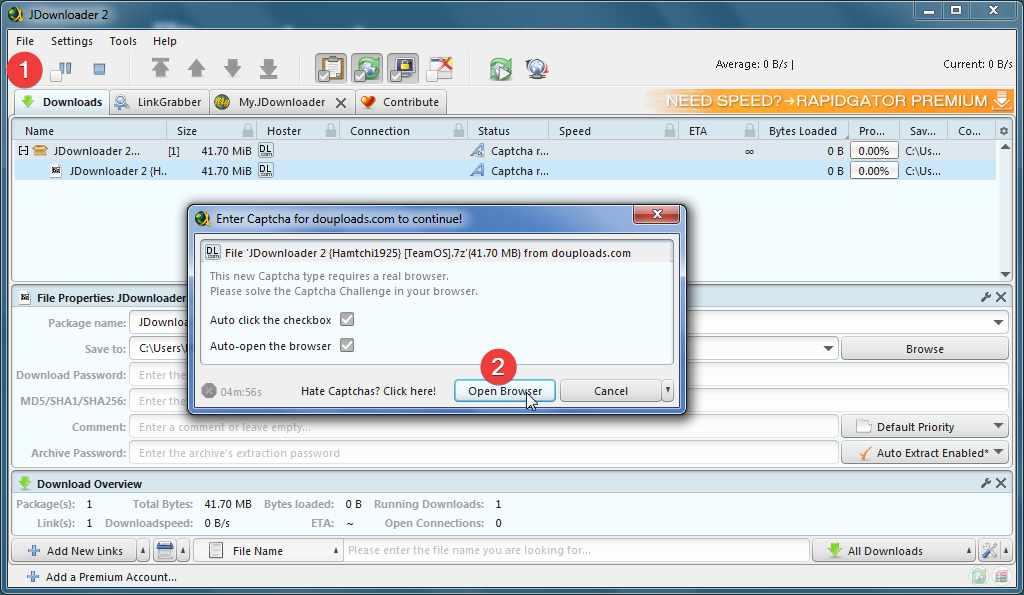
Task: Click the lock icon on Hoster column
Action: [331, 130]
